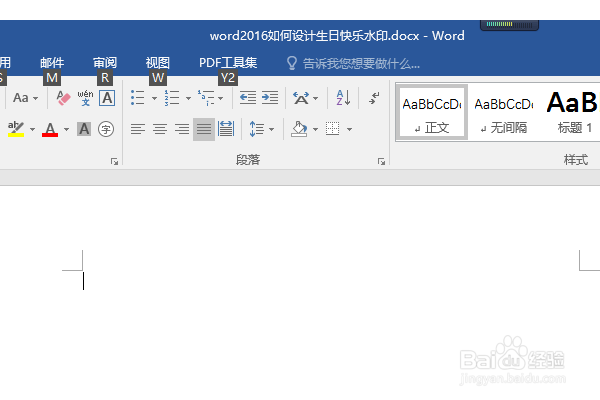Expand the Change Case dropdown arrow

(36, 98)
